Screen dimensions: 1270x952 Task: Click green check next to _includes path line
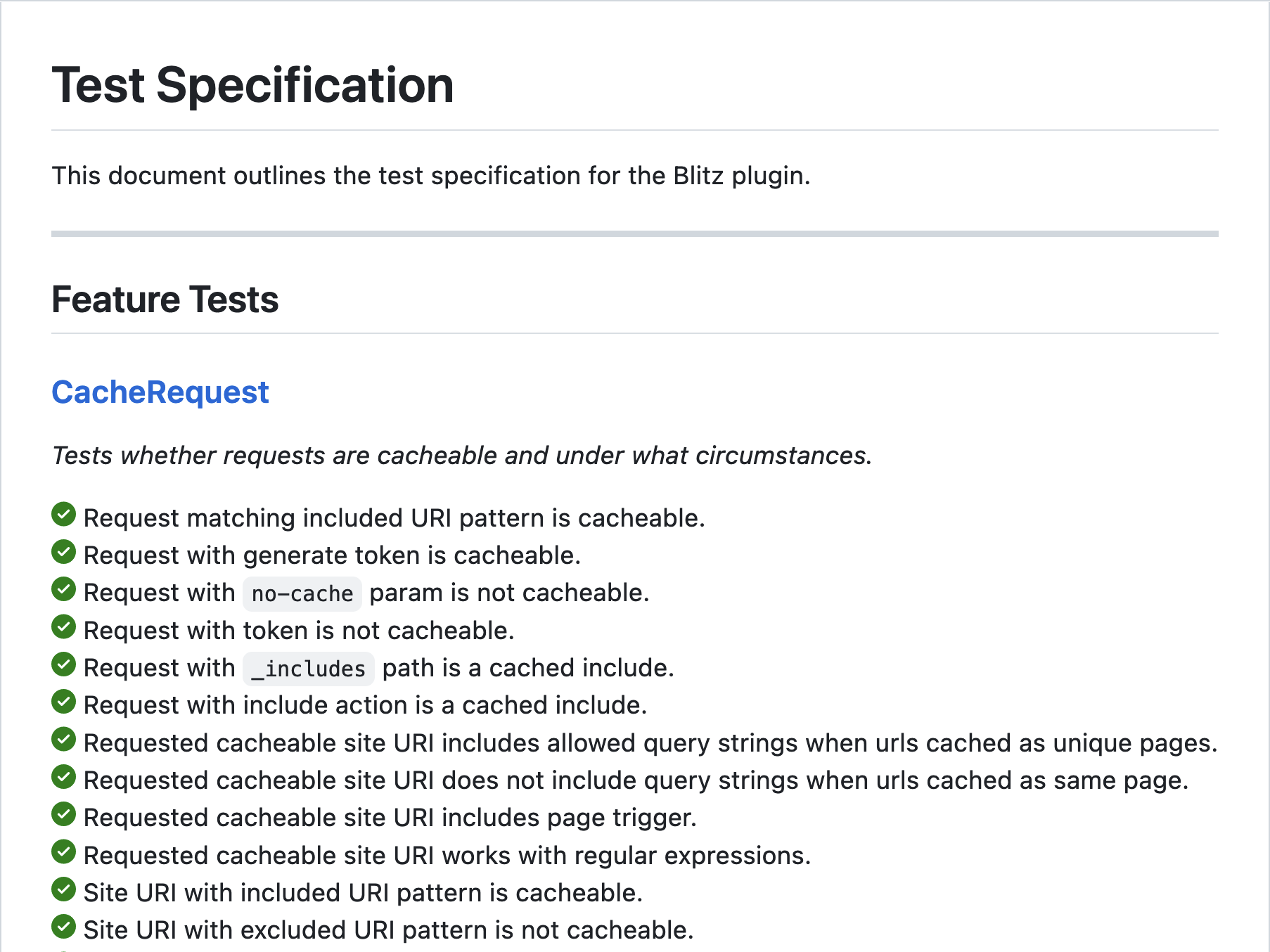coord(63,664)
